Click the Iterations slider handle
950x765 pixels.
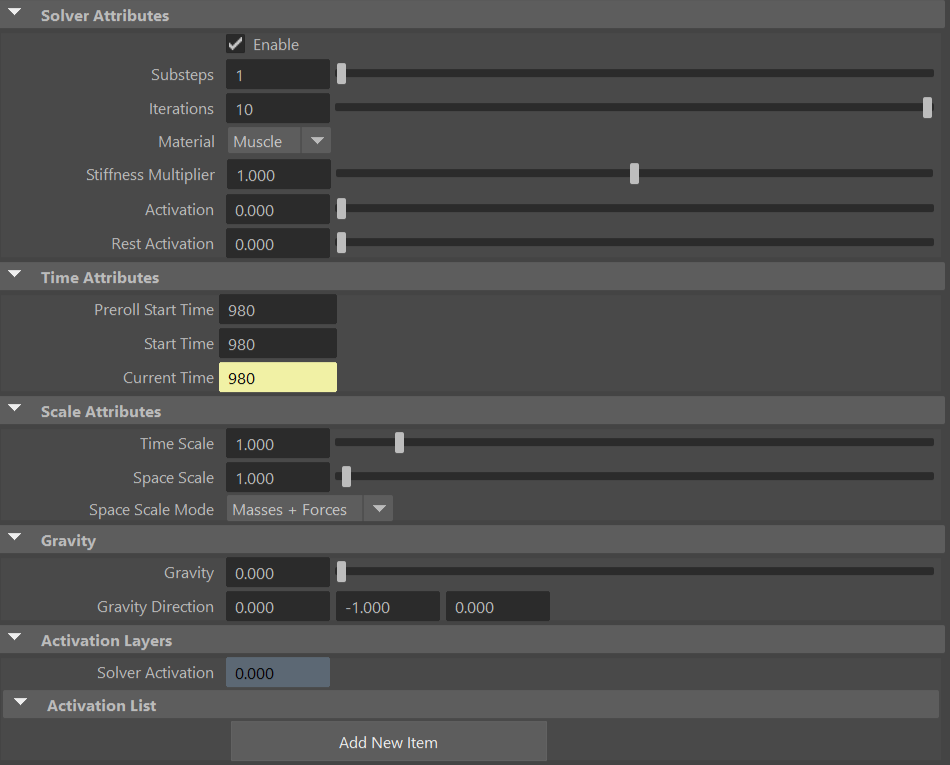click(926, 107)
